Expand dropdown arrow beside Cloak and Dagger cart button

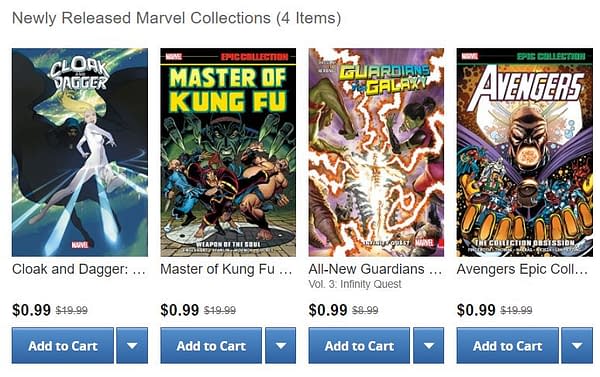pyautogui.click(x=132, y=345)
